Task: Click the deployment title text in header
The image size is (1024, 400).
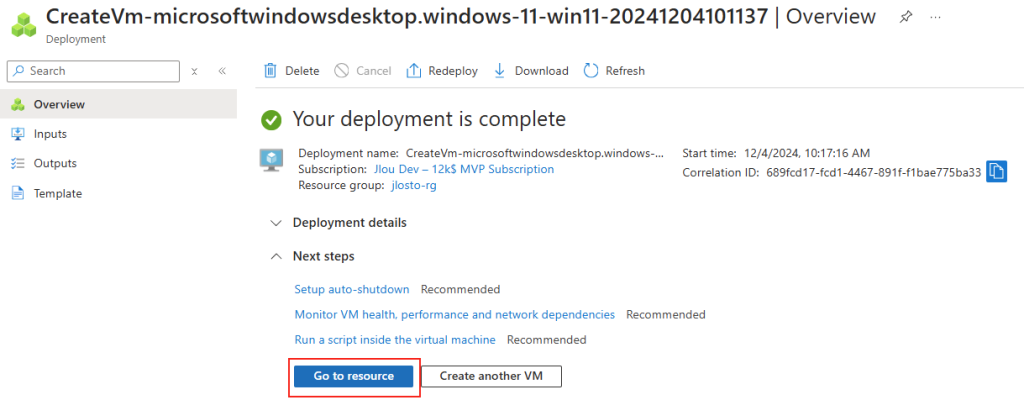Action: tap(406, 16)
